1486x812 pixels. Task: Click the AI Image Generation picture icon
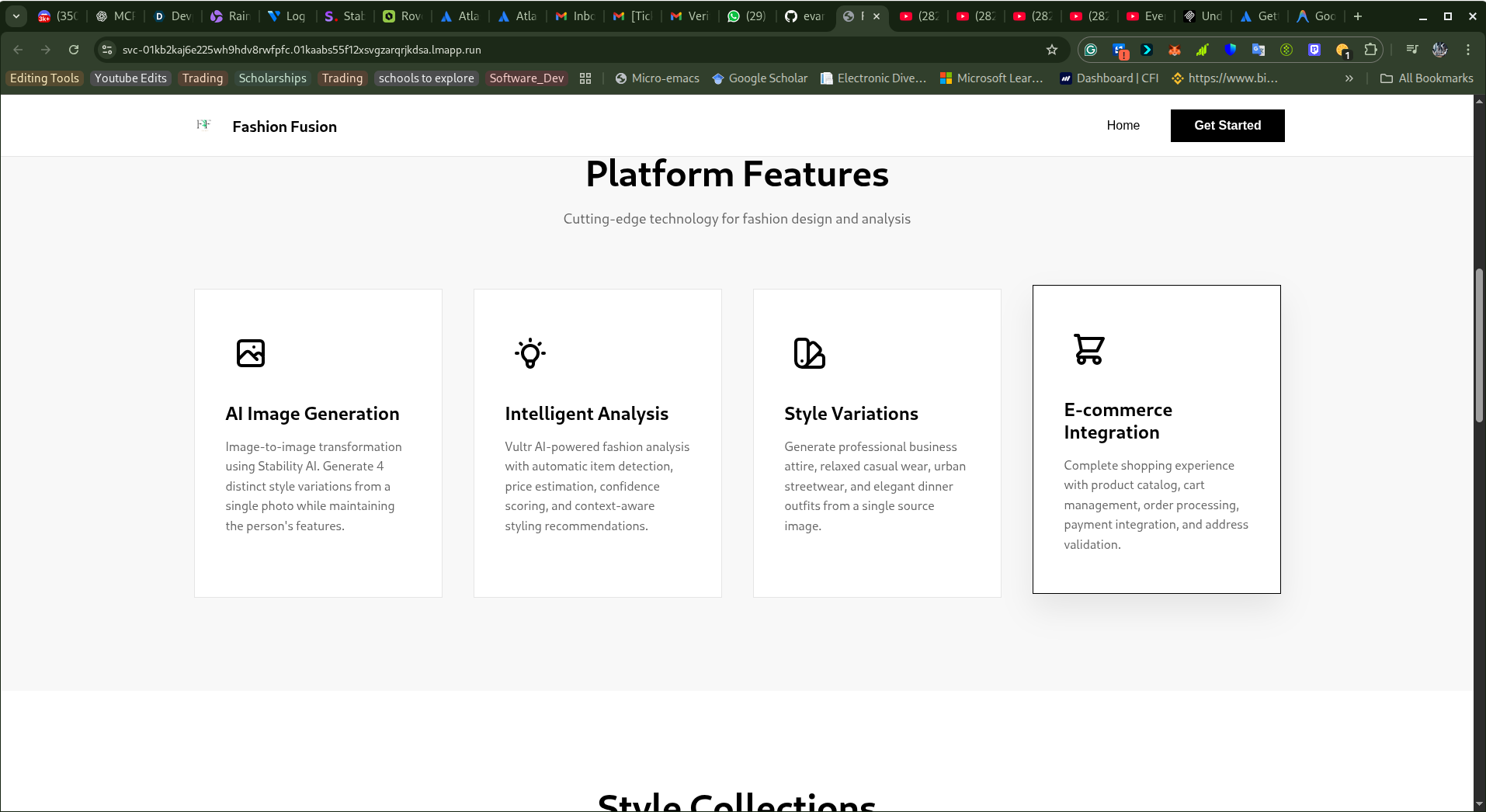pos(251,353)
